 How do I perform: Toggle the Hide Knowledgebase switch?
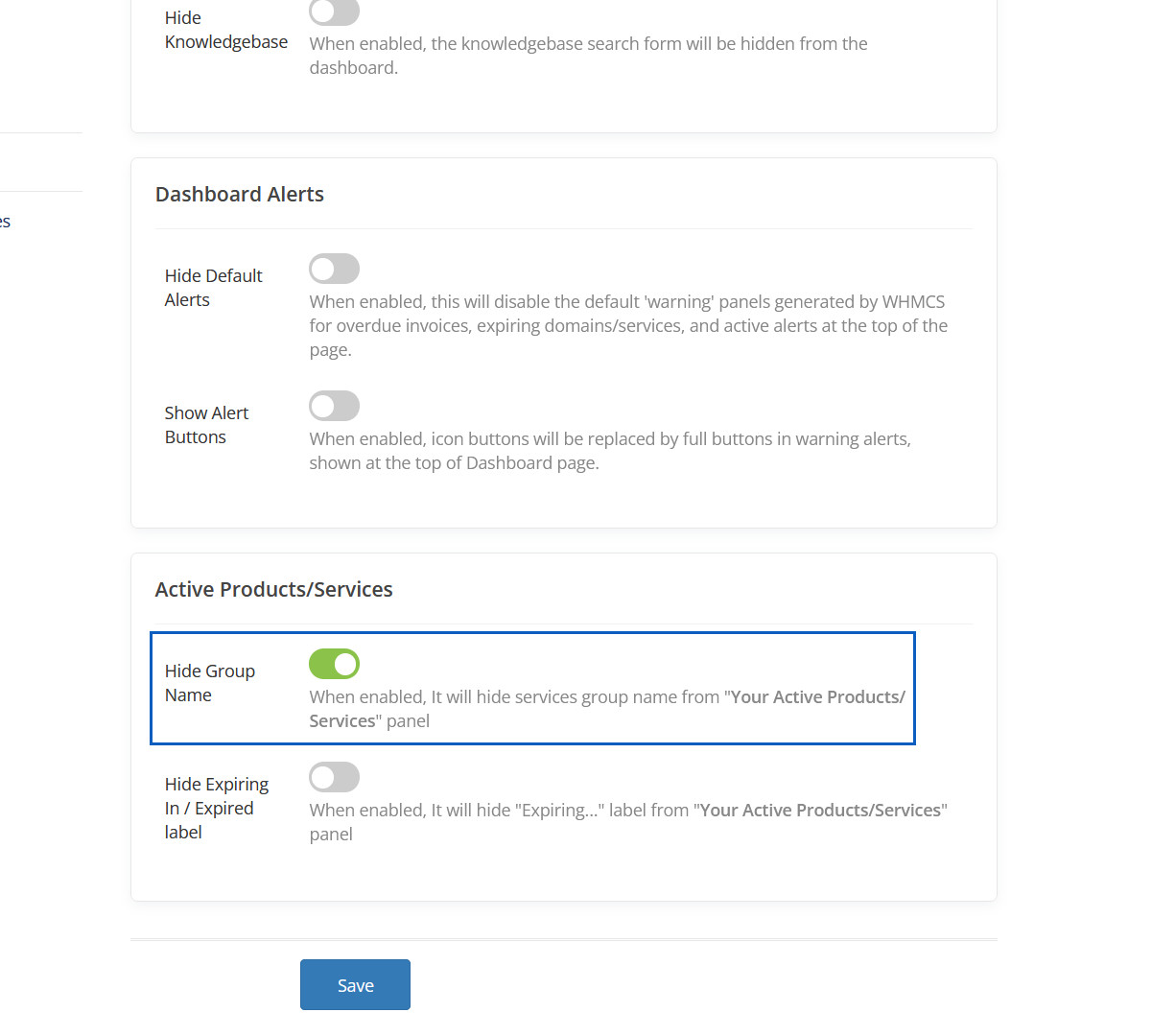pyautogui.click(x=334, y=12)
